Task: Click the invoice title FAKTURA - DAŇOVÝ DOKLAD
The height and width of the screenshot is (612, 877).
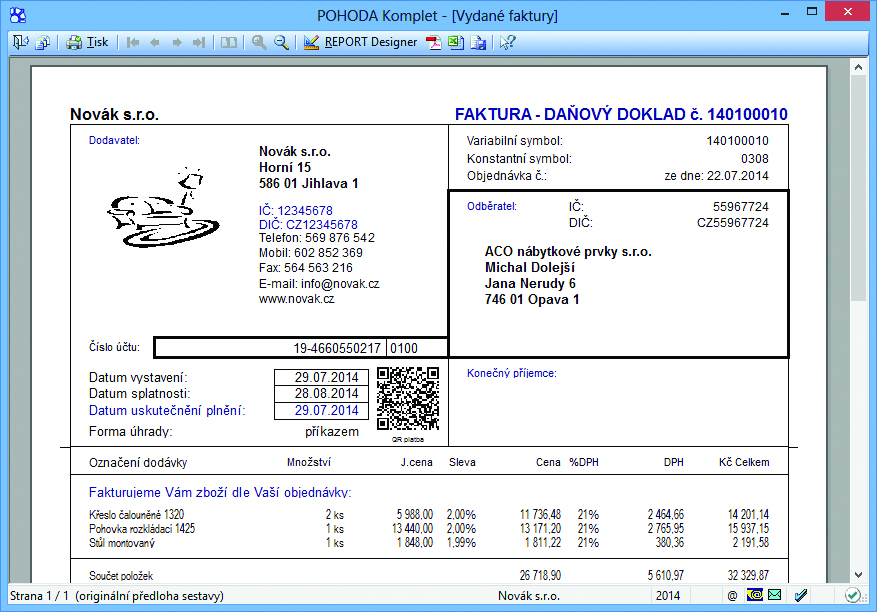Action: pyautogui.click(x=621, y=114)
